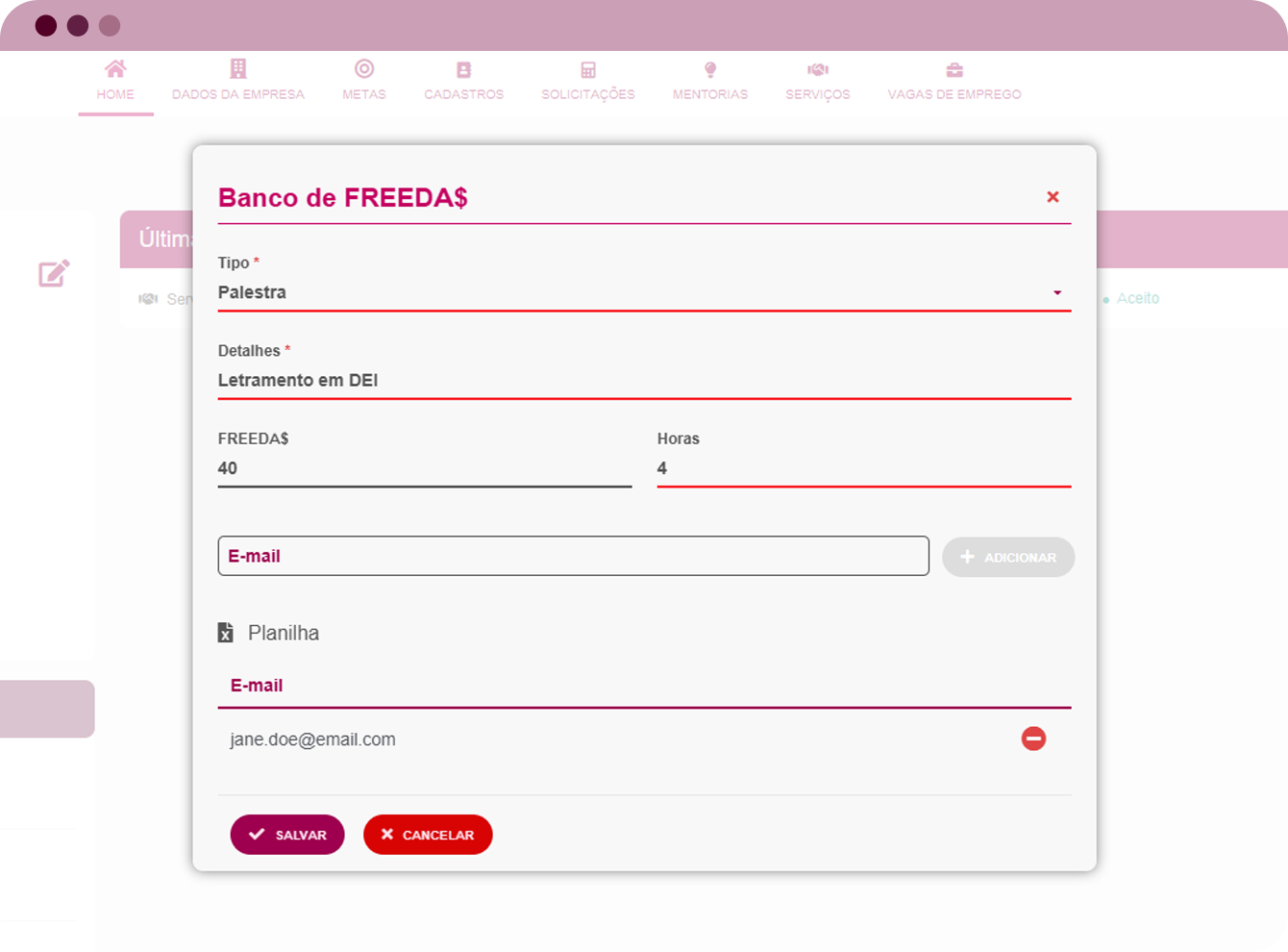Image resolution: width=1288 pixels, height=952 pixels.
Task: Close the Banco de FREEDA$ dialog
Action: click(x=1053, y=197)
